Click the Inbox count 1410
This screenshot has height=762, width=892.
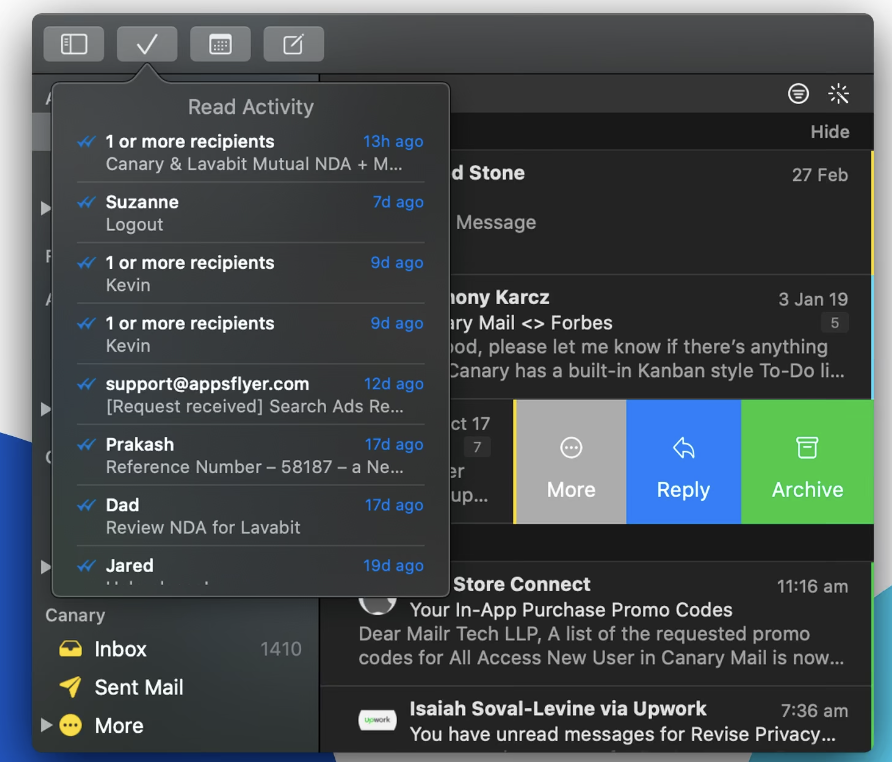coord(280,649)
